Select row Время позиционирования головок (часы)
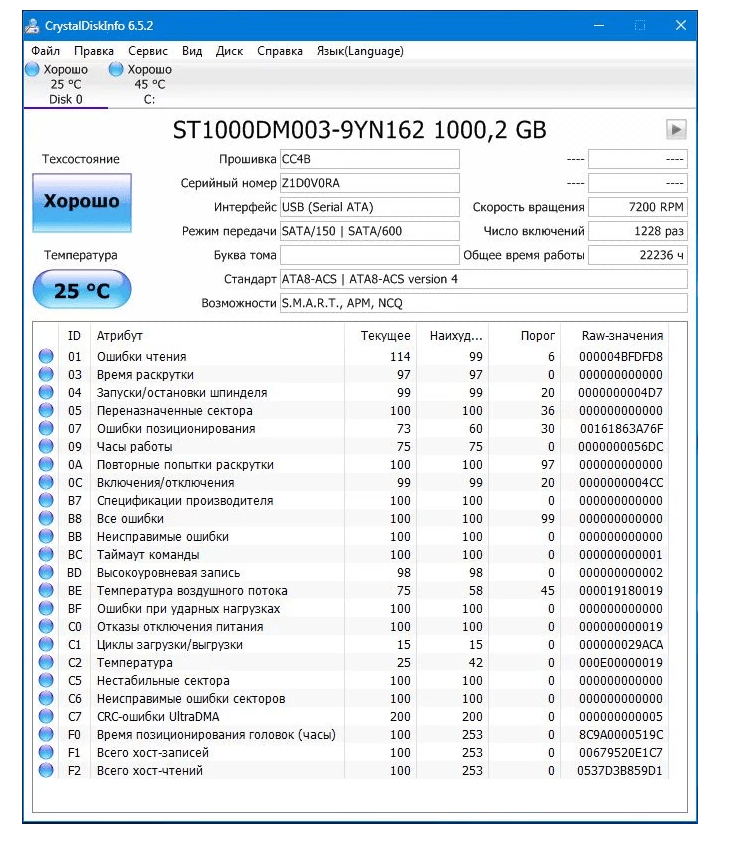 tap(352, 734)
